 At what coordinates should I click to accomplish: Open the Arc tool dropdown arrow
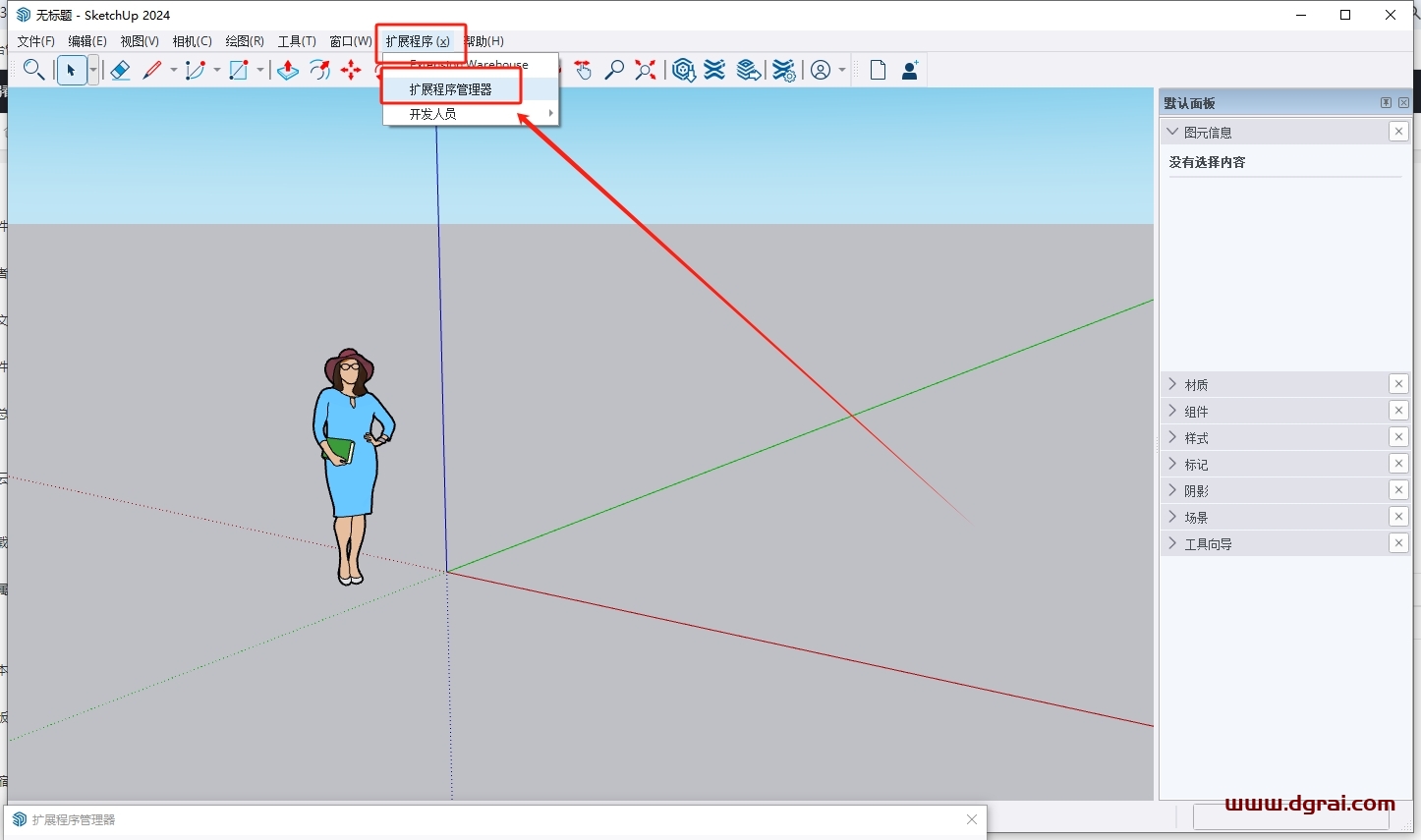pos(217,70)
